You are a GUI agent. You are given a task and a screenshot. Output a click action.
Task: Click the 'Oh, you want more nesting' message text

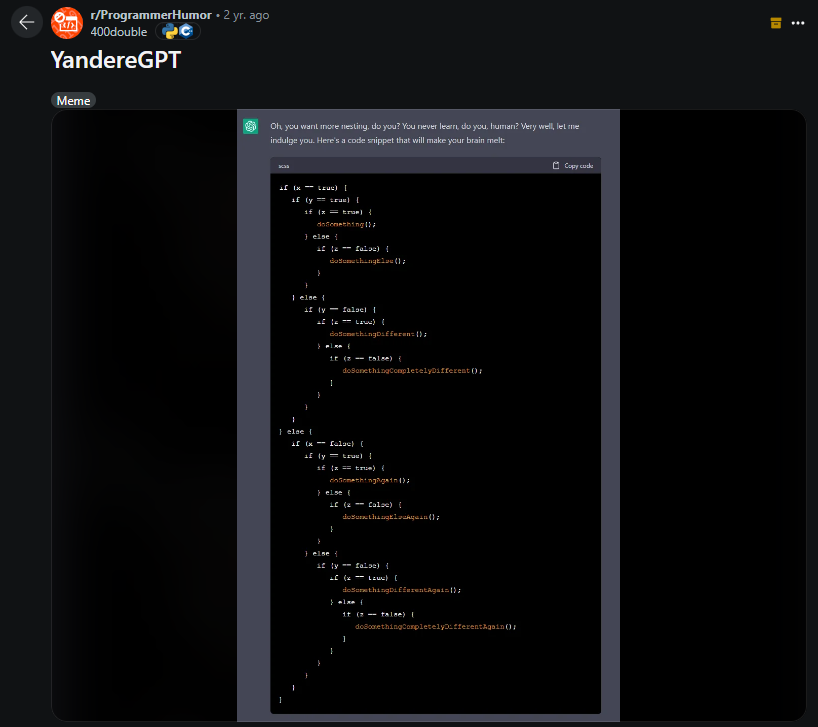point(425,133)
